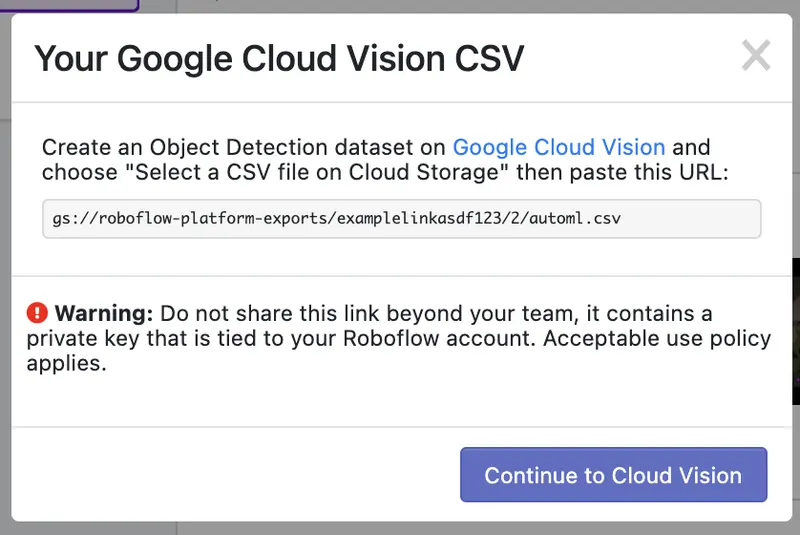
Task: Close the Google Cloud Vision CSV dialog
Action: [756, 56]
